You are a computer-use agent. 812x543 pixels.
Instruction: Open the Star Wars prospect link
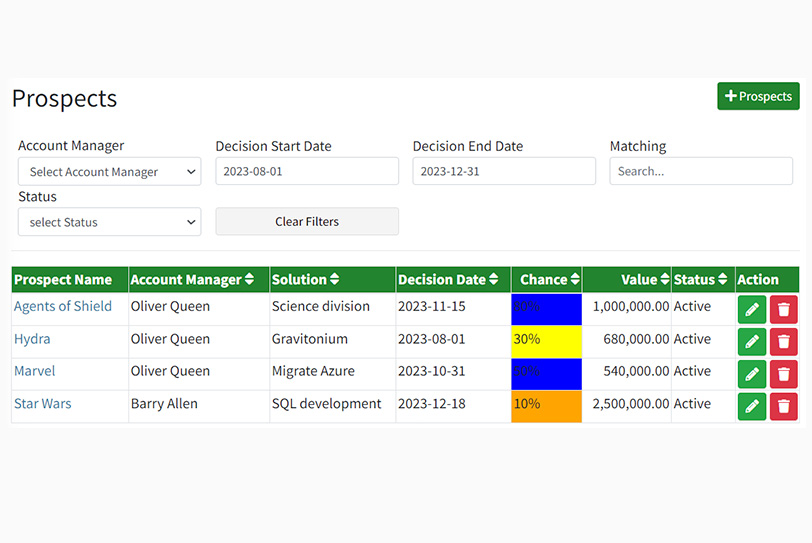click(x=43, y=404)
